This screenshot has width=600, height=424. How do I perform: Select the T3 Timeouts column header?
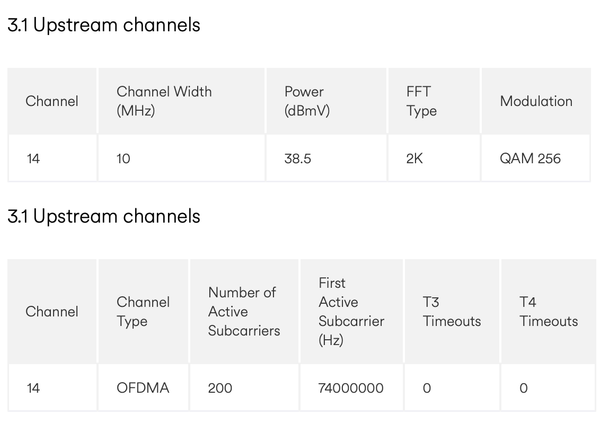pos(451,311)
